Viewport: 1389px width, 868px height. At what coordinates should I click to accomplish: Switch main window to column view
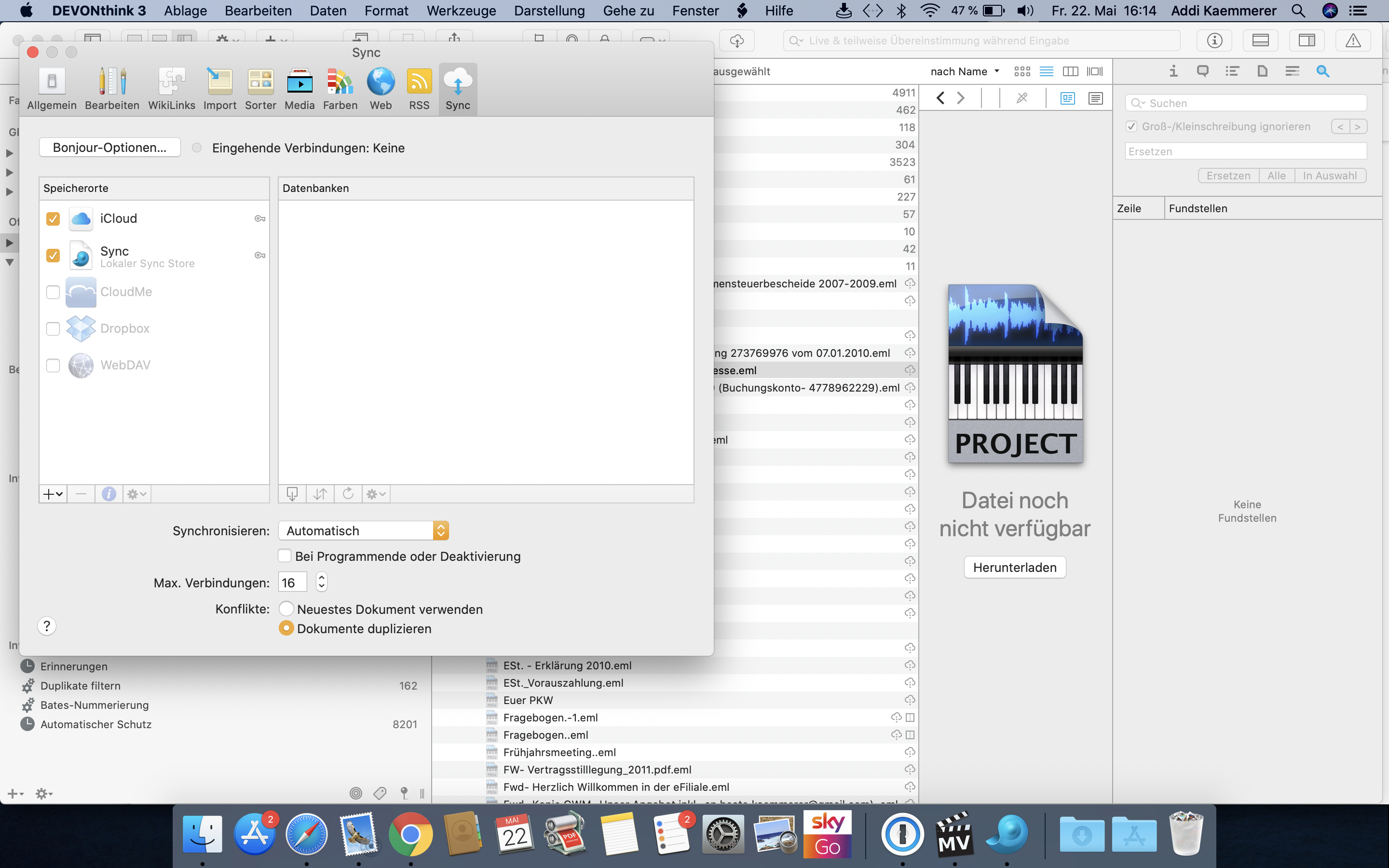[1071, 71]
